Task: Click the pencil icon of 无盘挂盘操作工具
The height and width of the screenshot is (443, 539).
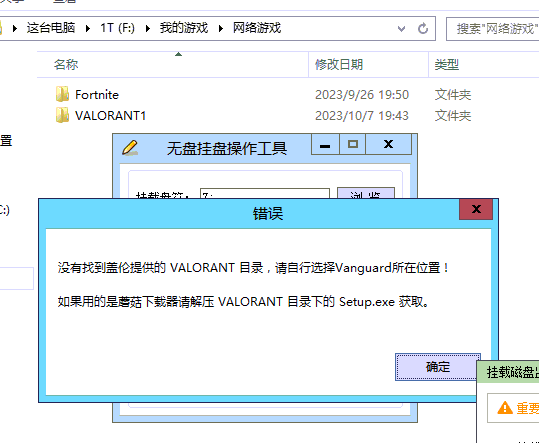Action: coord(130,148)
